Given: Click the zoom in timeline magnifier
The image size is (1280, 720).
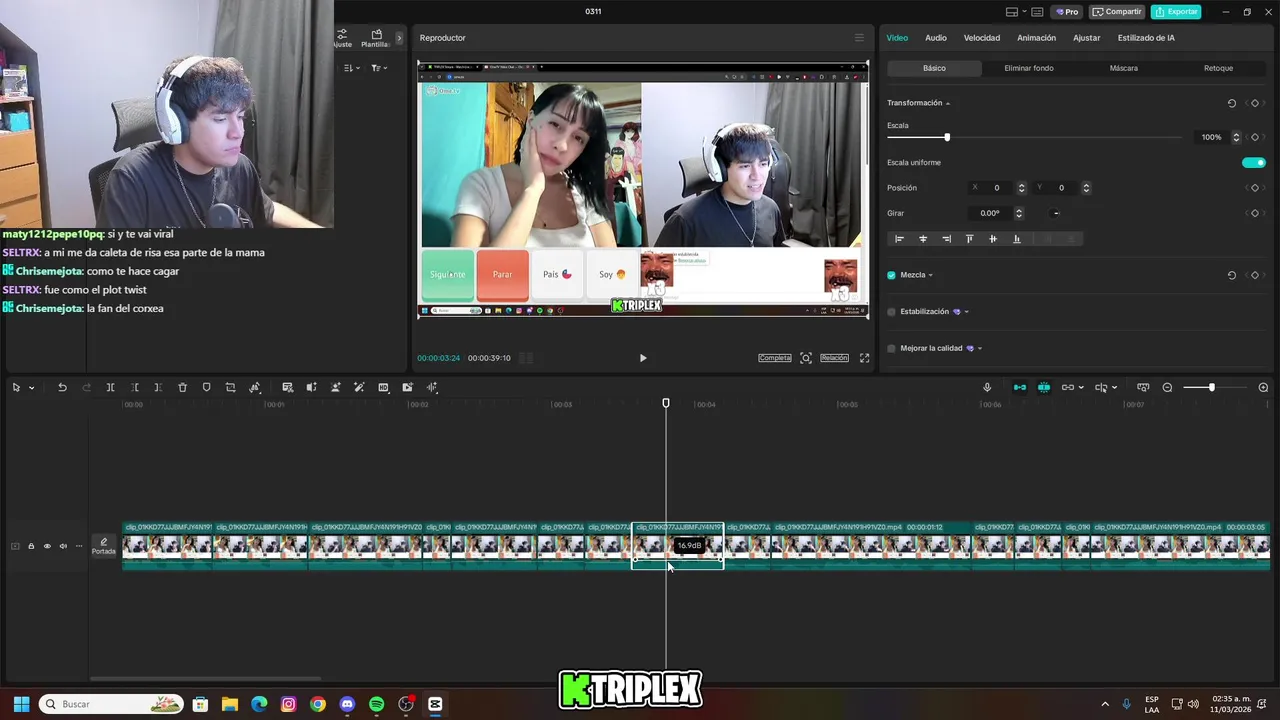Looking at the screenshot, I should click(x=1263, y=388).
